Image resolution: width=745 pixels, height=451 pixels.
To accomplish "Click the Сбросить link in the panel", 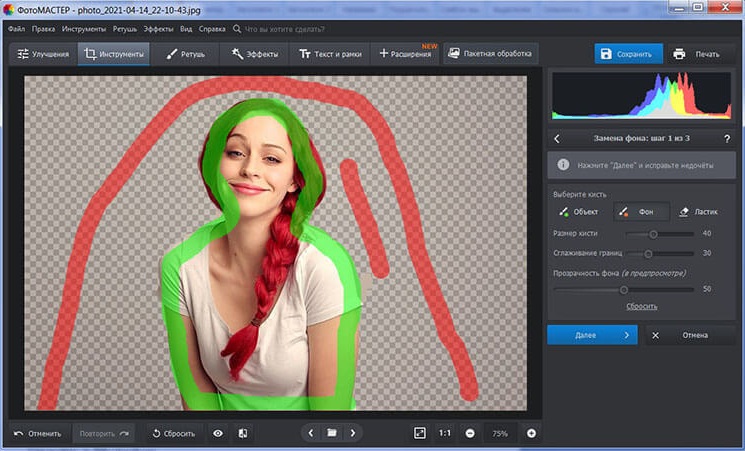I will click(642, 306).
